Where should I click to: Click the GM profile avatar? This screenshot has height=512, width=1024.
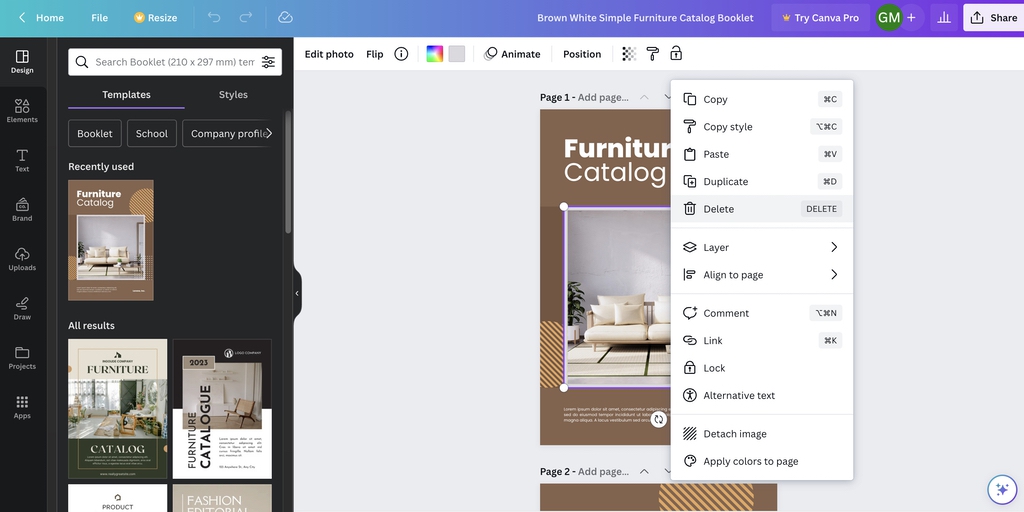pyautogui.click(x=889, y=18)
